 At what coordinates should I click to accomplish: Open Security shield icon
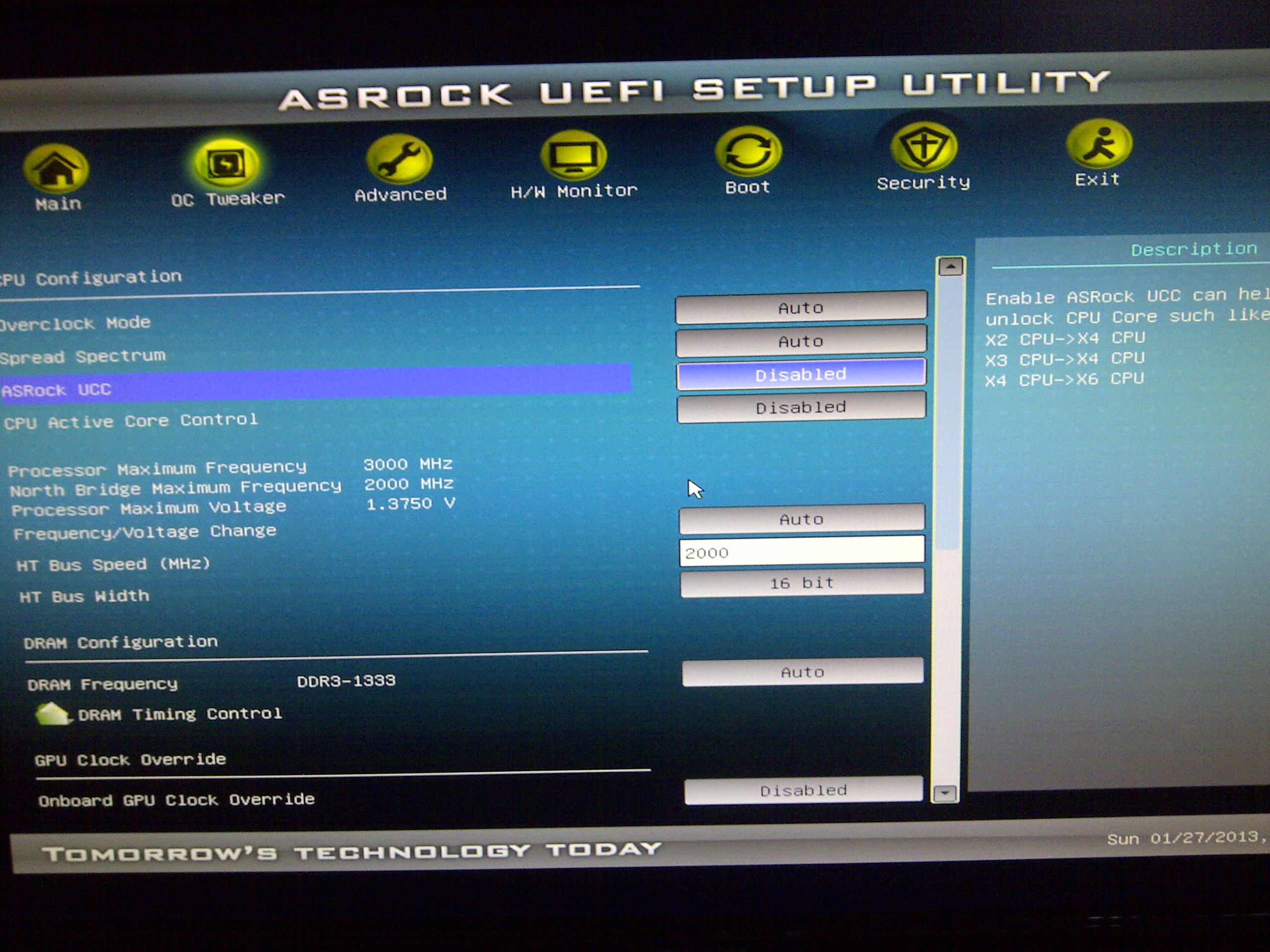924,146
